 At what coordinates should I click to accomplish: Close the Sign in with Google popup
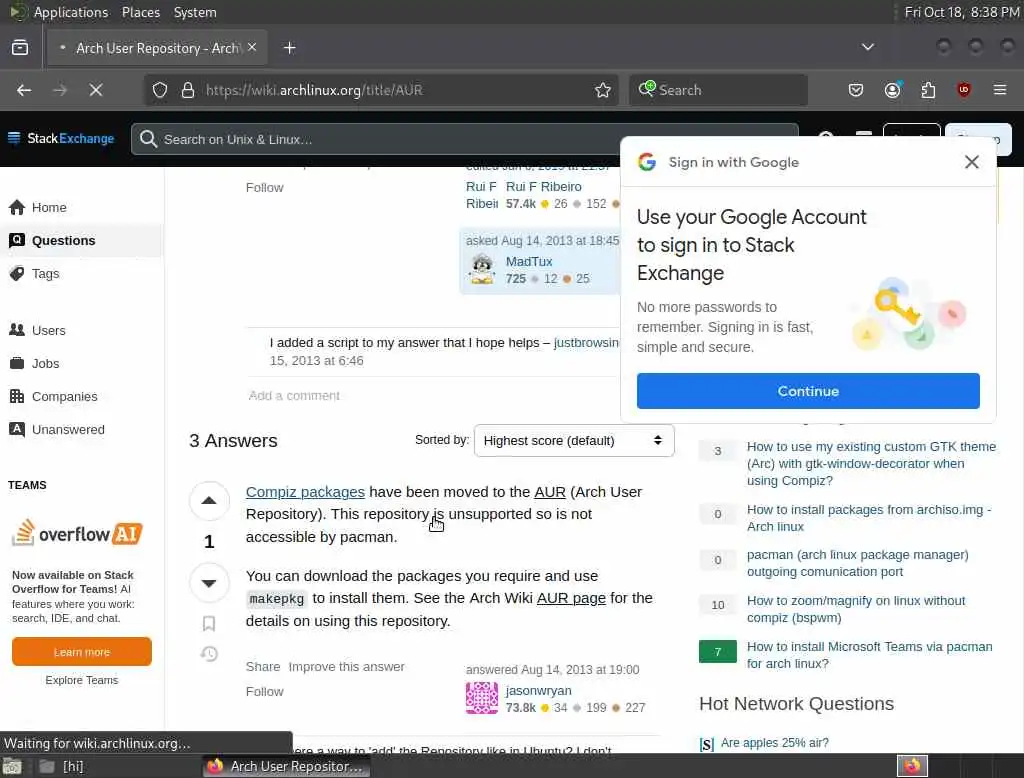(x=972, y=162)
